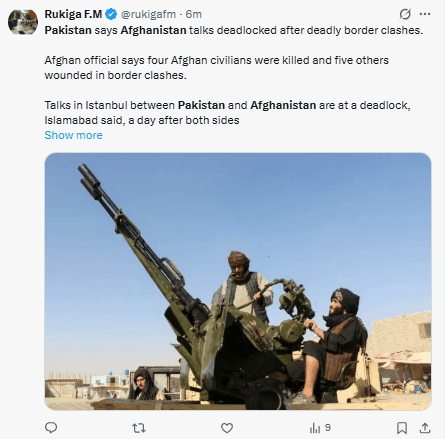
Task: Open view analytics bar chart icon
Action: tap(315, 428)
